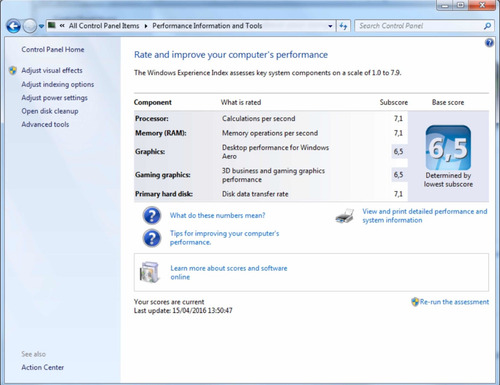Viewport: 500px width, 385px height.
Task: Click the Graphics subscore 6,5
Action: click(398, 152)
